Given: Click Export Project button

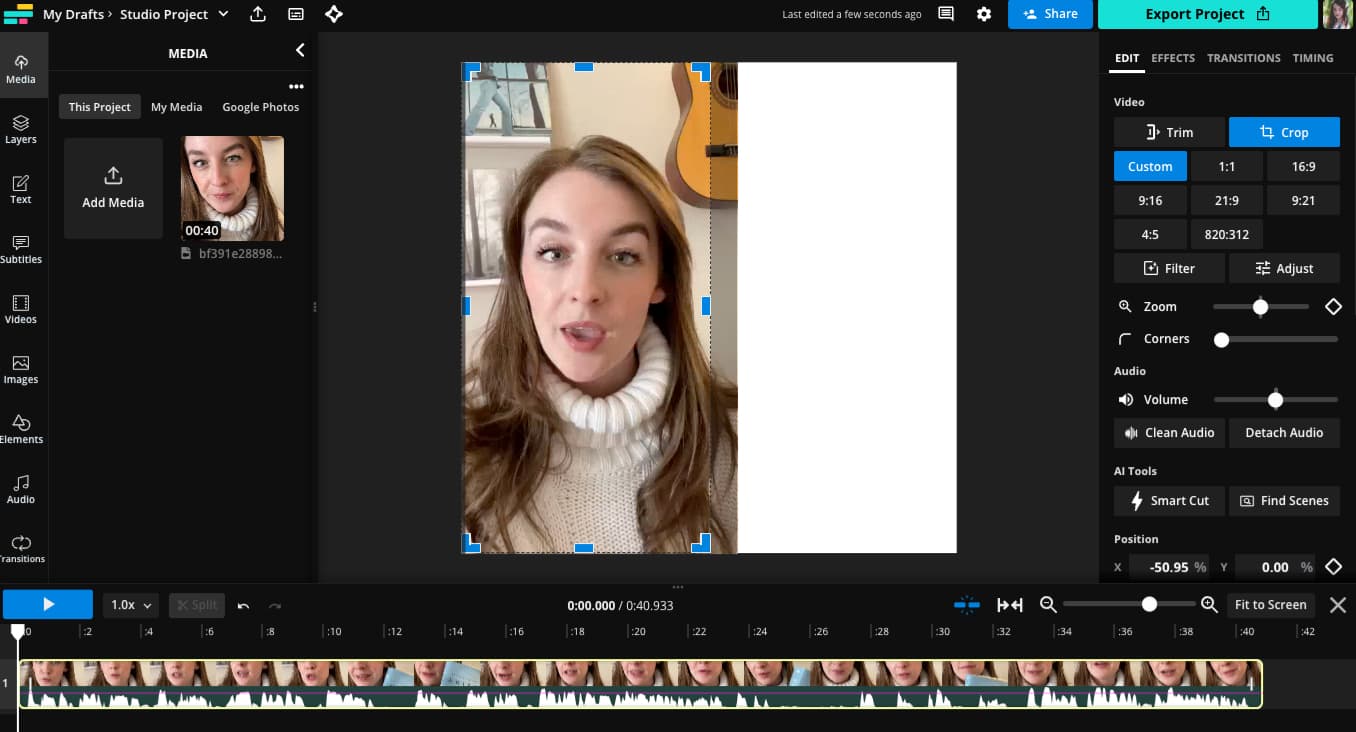Looking at the screenshot, I should point(1207,14).
